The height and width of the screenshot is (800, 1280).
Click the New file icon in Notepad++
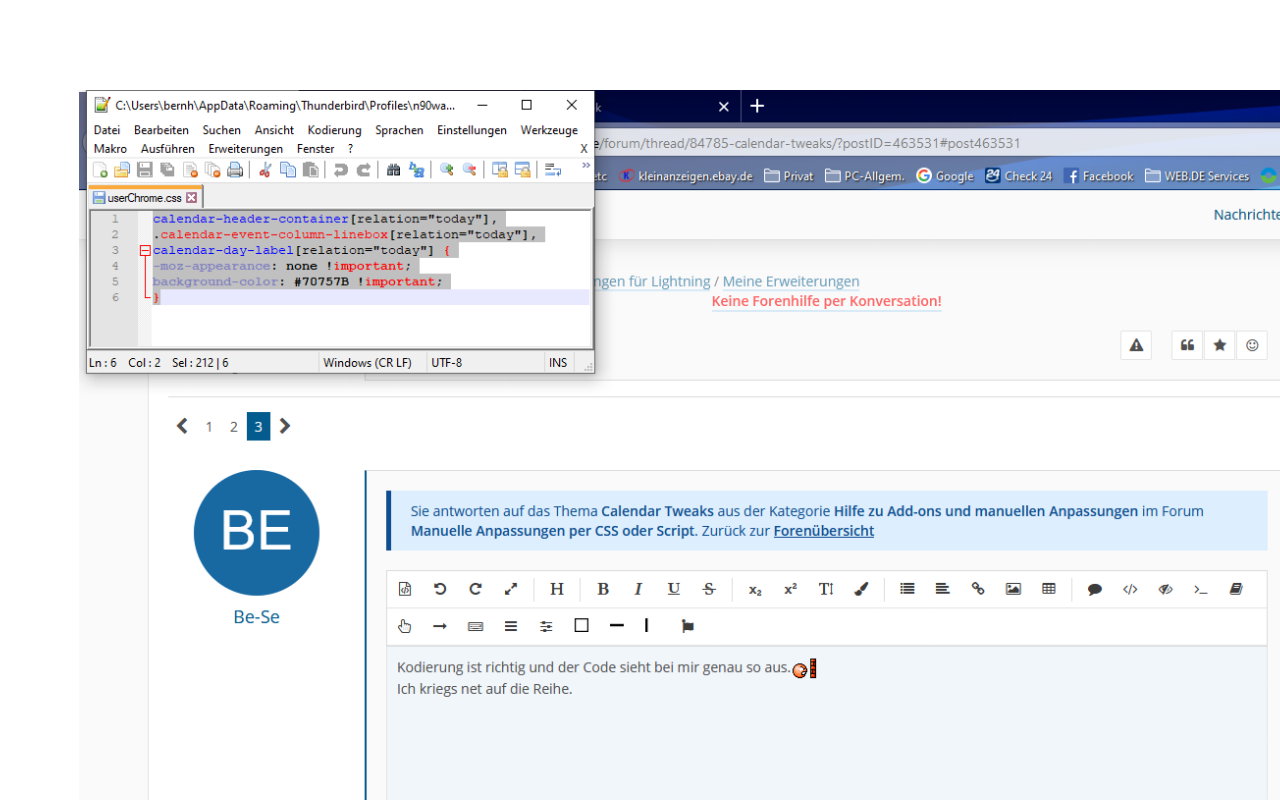click(100, 170)
